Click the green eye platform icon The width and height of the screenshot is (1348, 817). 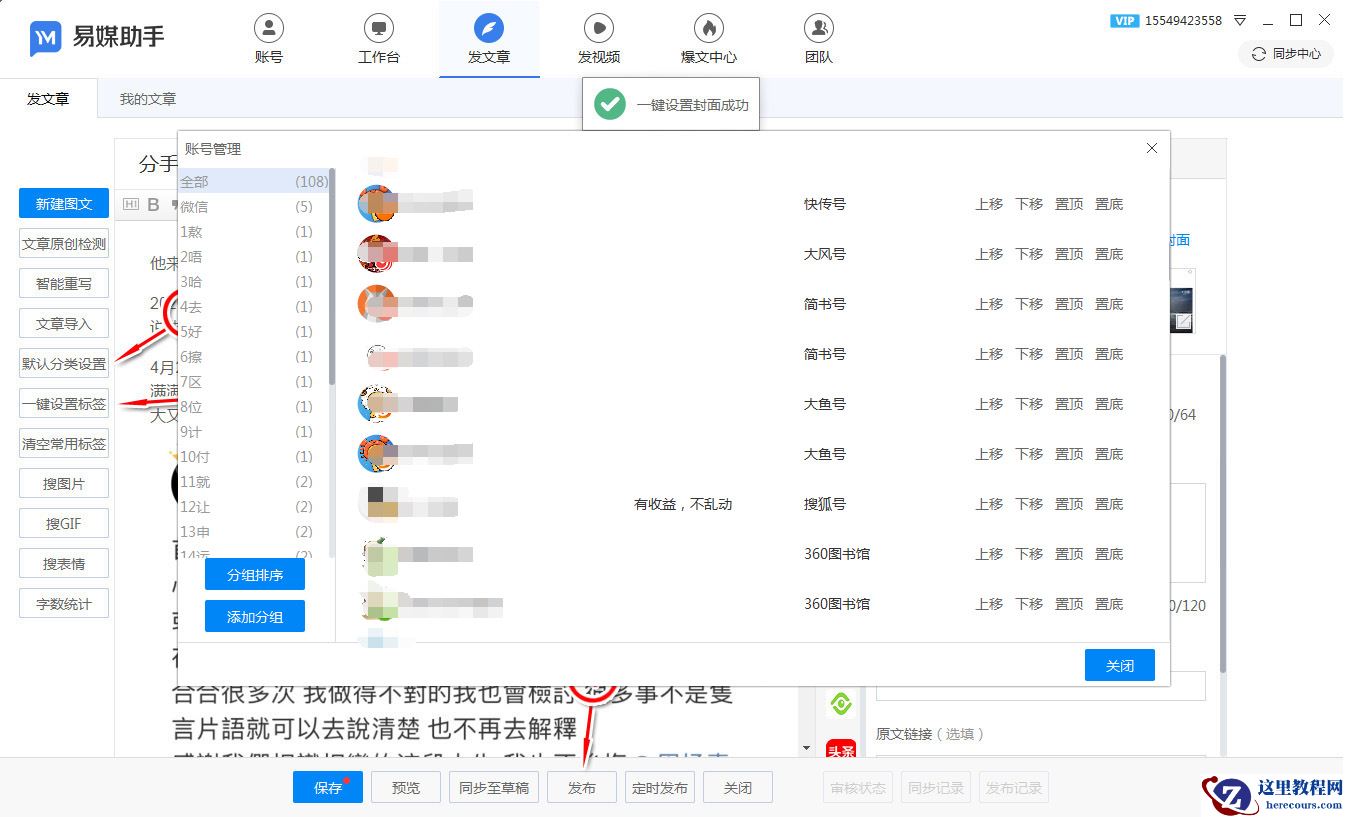point(841,704)
